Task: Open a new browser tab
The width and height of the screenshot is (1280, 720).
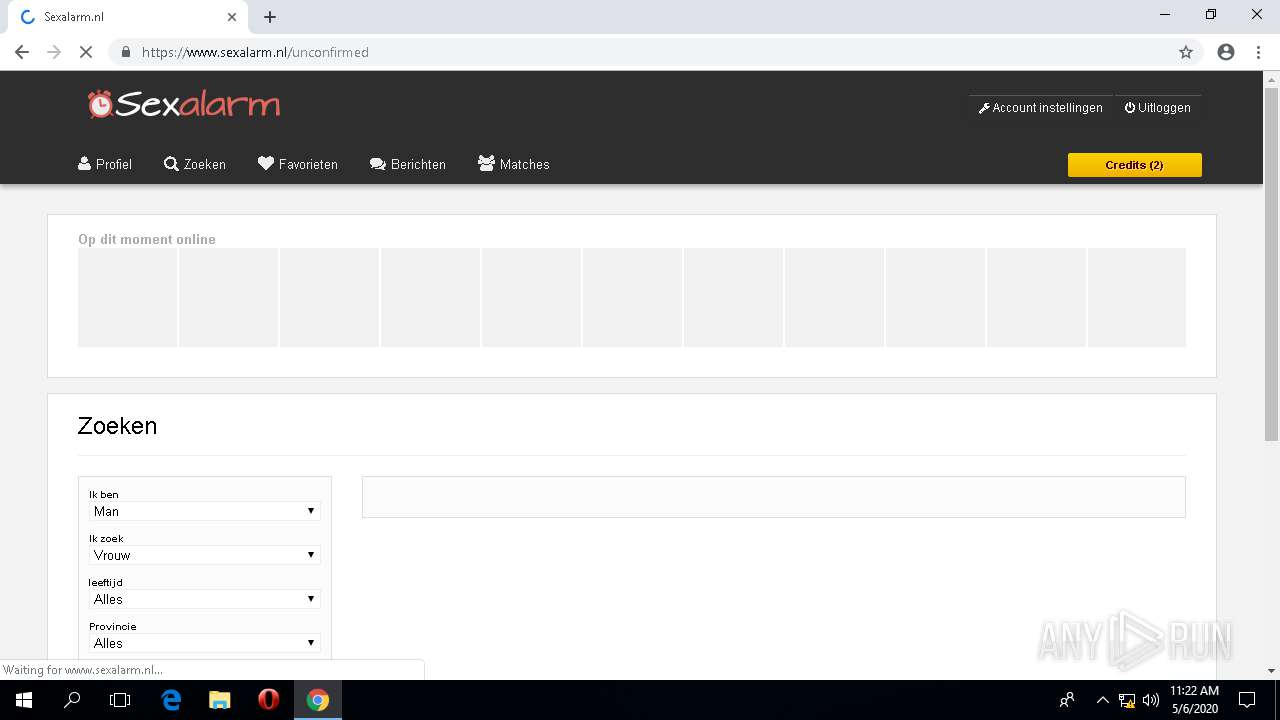Action: [270, 17]
